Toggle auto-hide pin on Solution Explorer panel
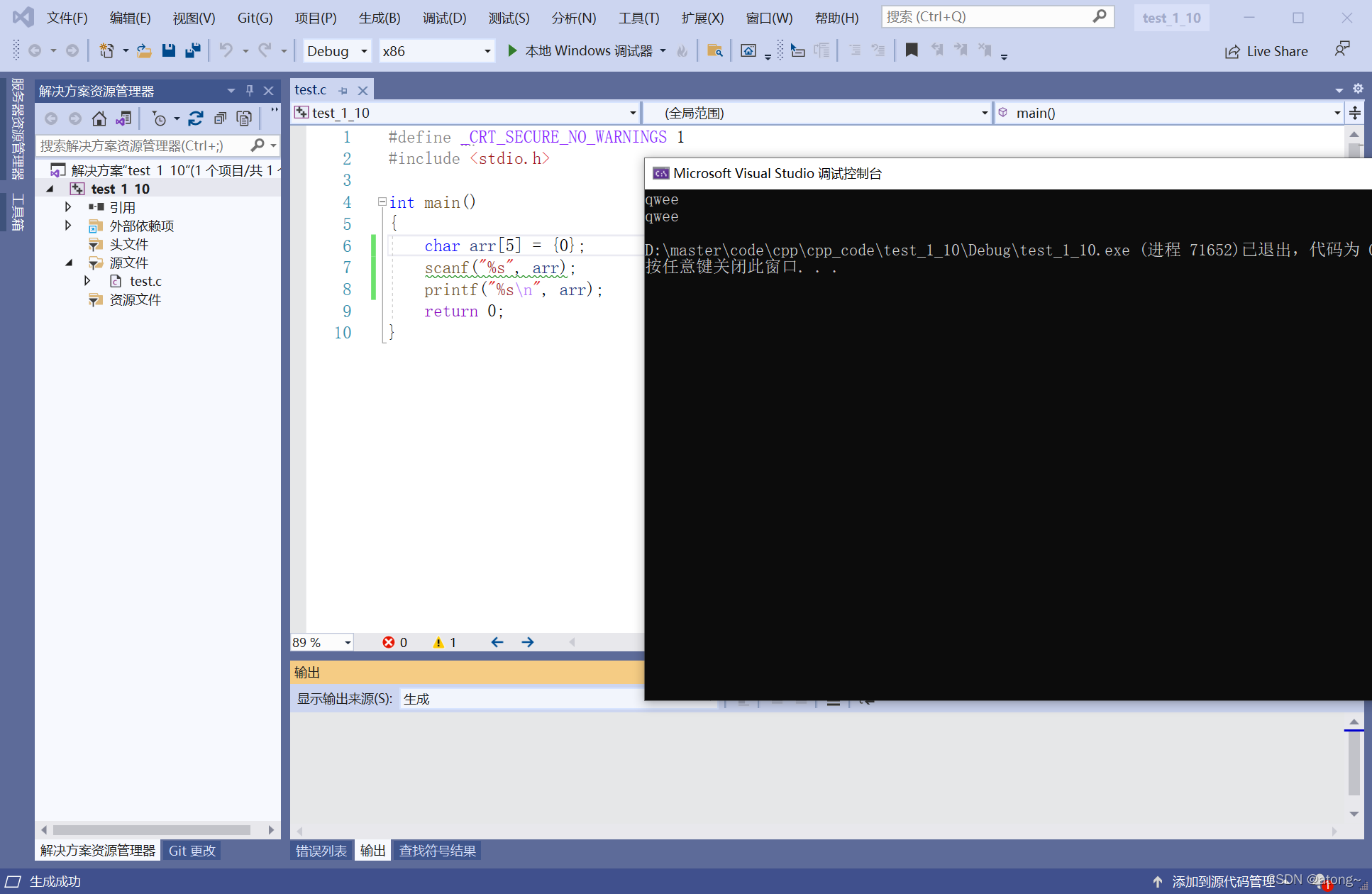 point(249,91)
